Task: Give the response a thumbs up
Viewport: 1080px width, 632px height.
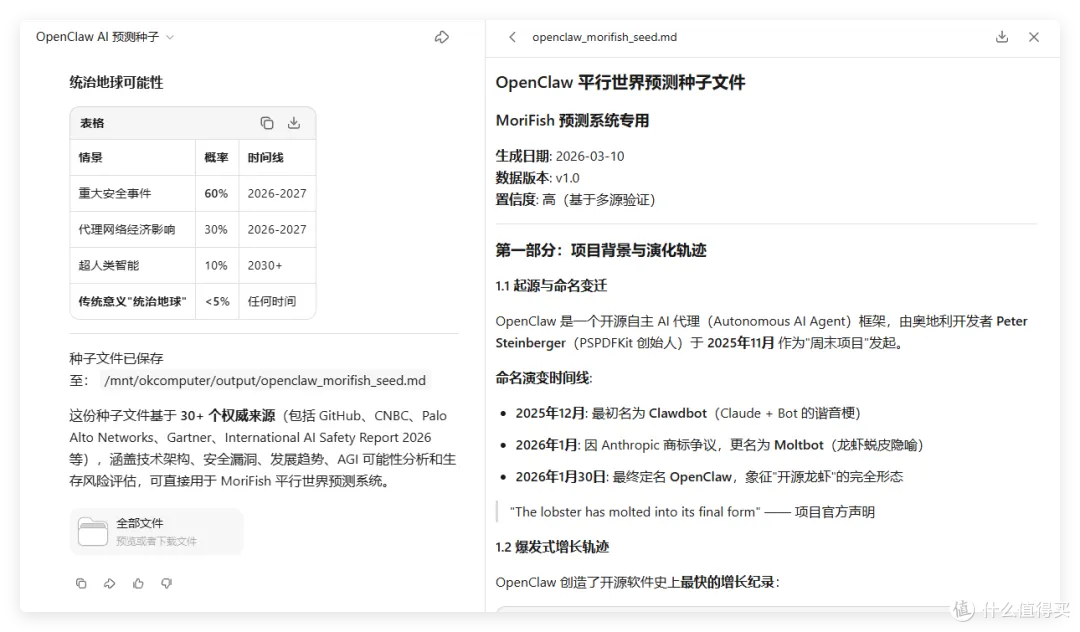Action: [138, 583]
